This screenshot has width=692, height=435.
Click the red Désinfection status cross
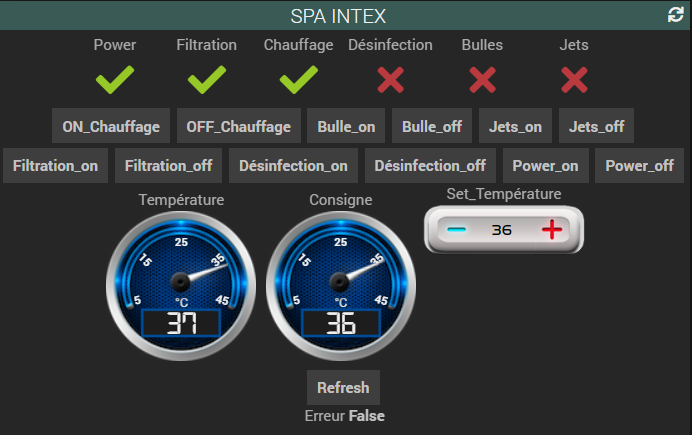(x=391, y=80)
